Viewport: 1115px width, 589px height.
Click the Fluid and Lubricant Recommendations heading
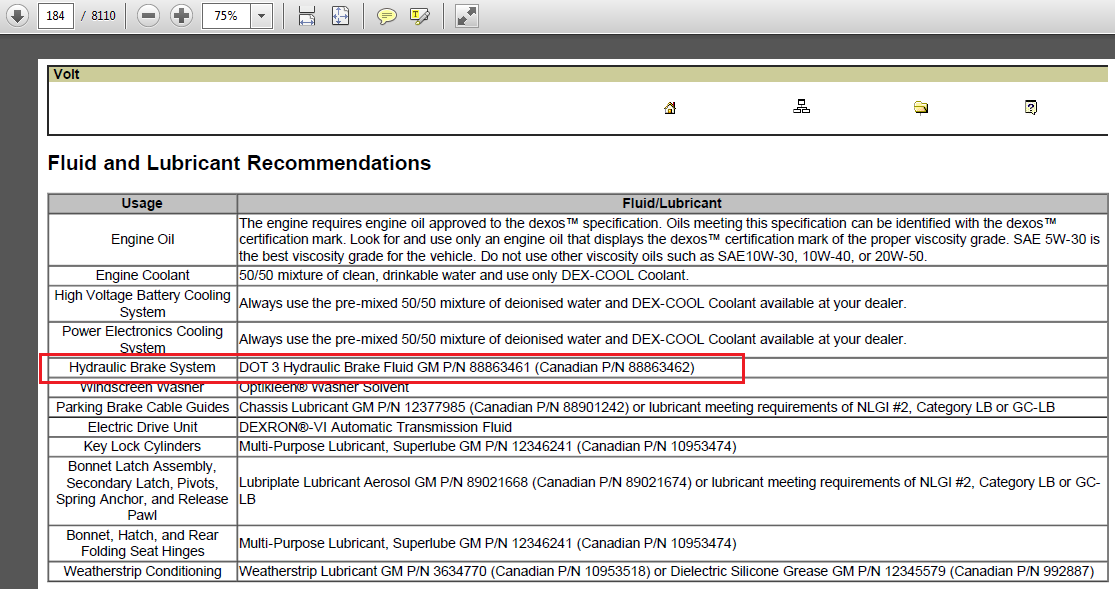point(239,163)
